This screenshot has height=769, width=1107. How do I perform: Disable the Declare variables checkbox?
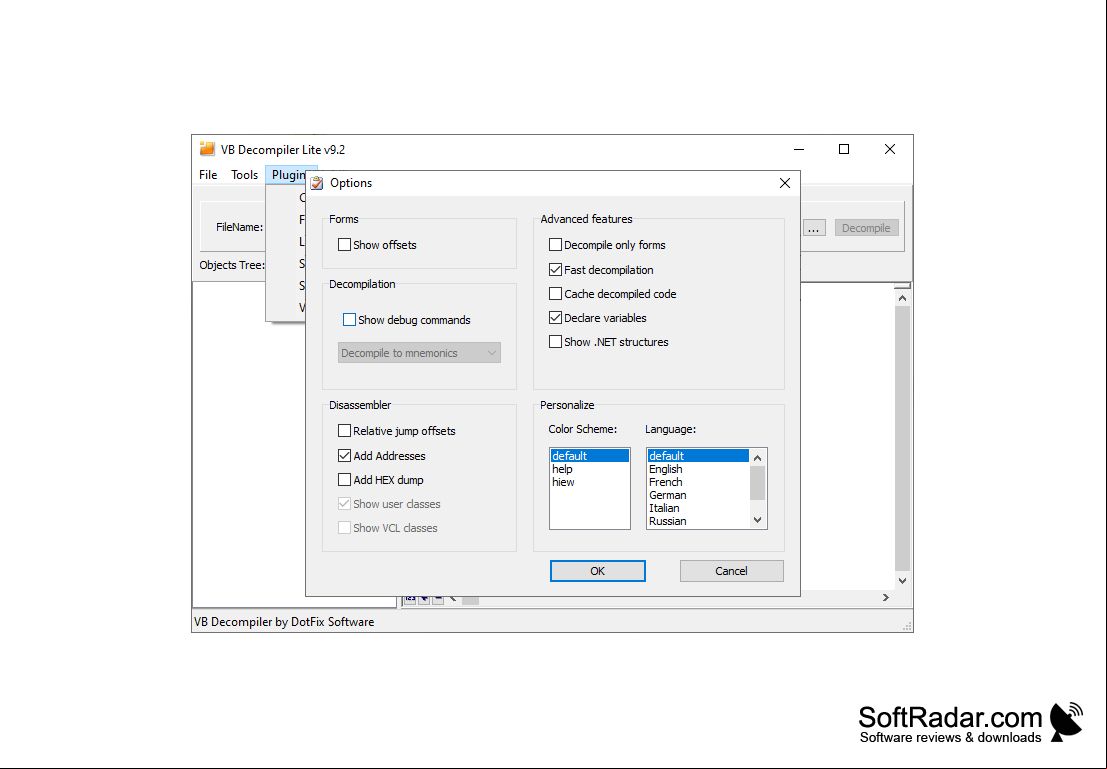[556, 318]
